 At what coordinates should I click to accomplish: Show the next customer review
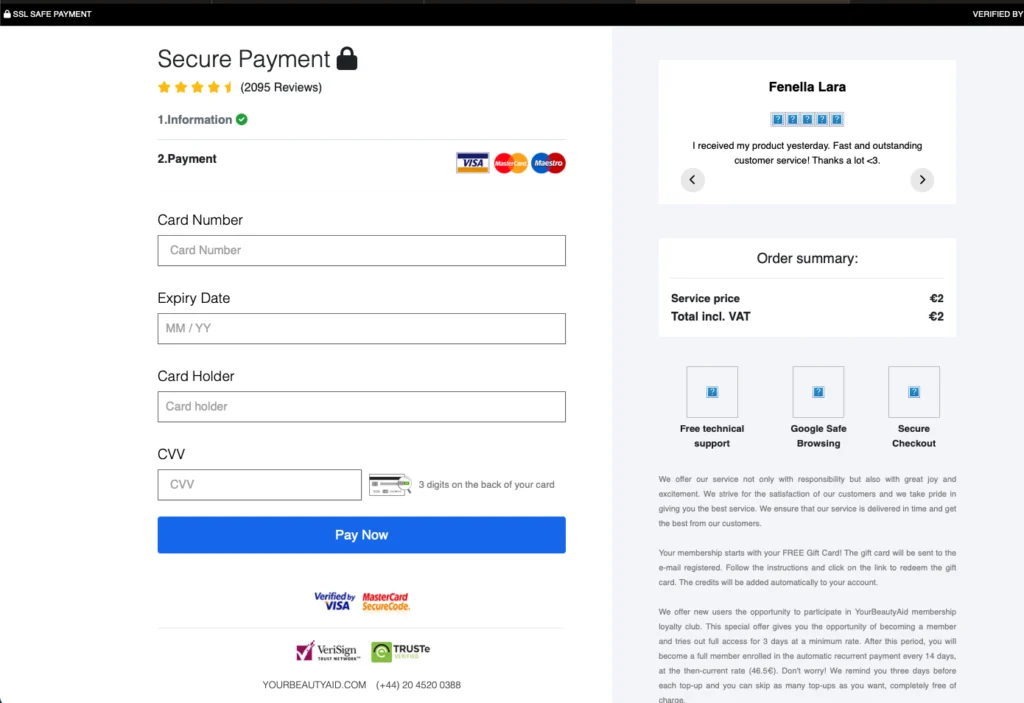[x=922, y=180]
